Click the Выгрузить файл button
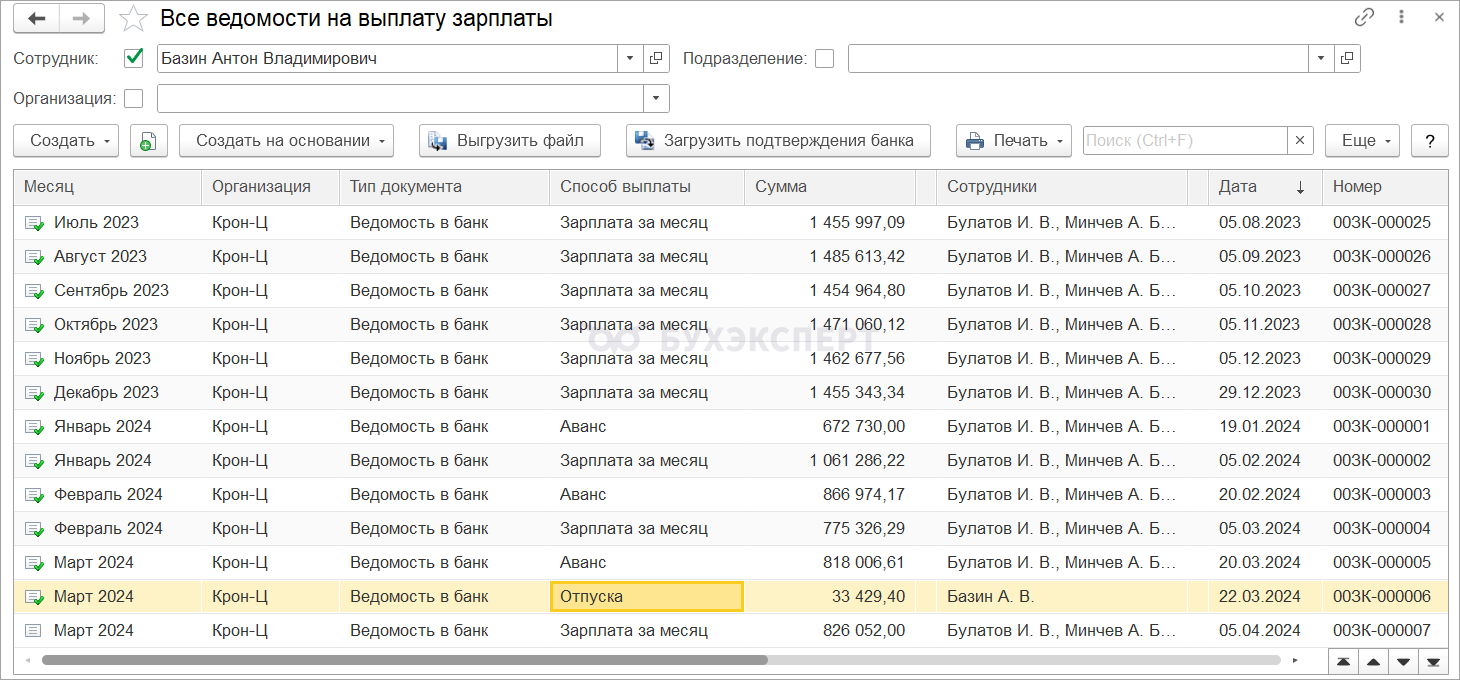Screen dimensions: 1460x680 coord(510,141)
